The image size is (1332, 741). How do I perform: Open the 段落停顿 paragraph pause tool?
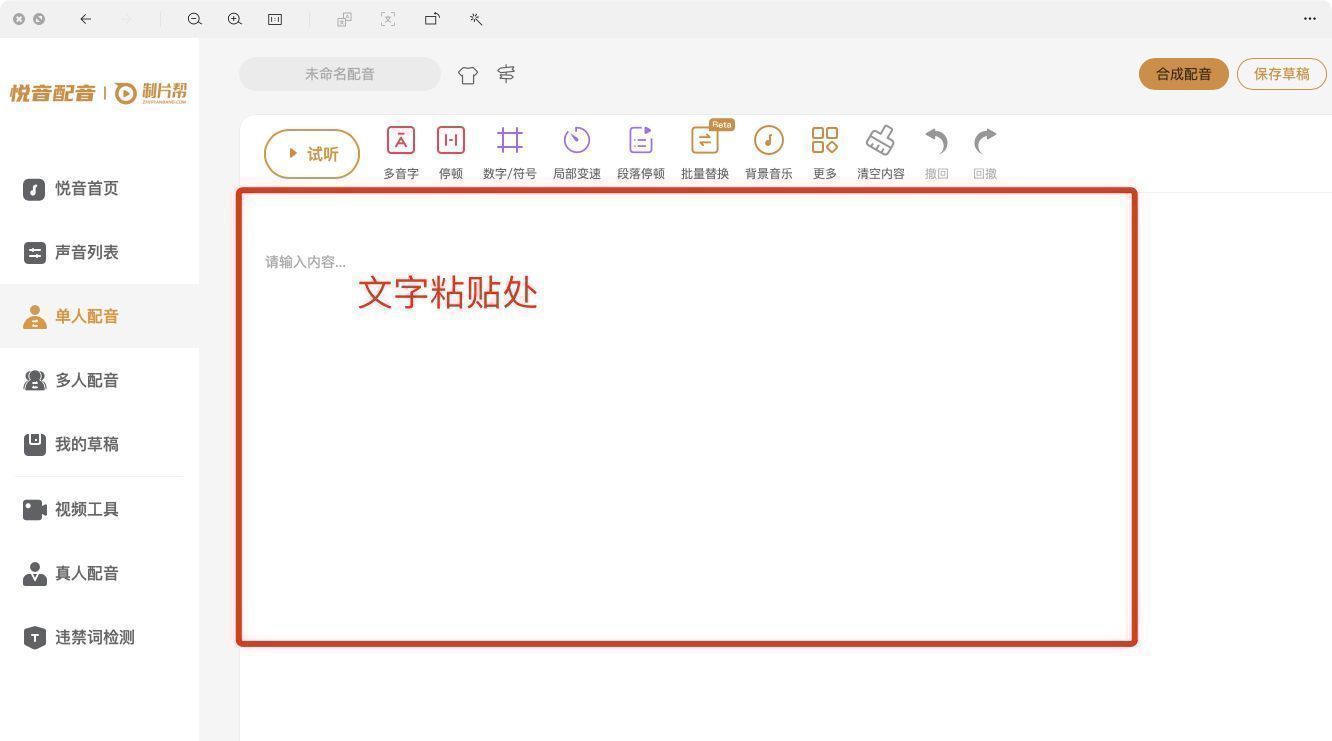point(640,150)
